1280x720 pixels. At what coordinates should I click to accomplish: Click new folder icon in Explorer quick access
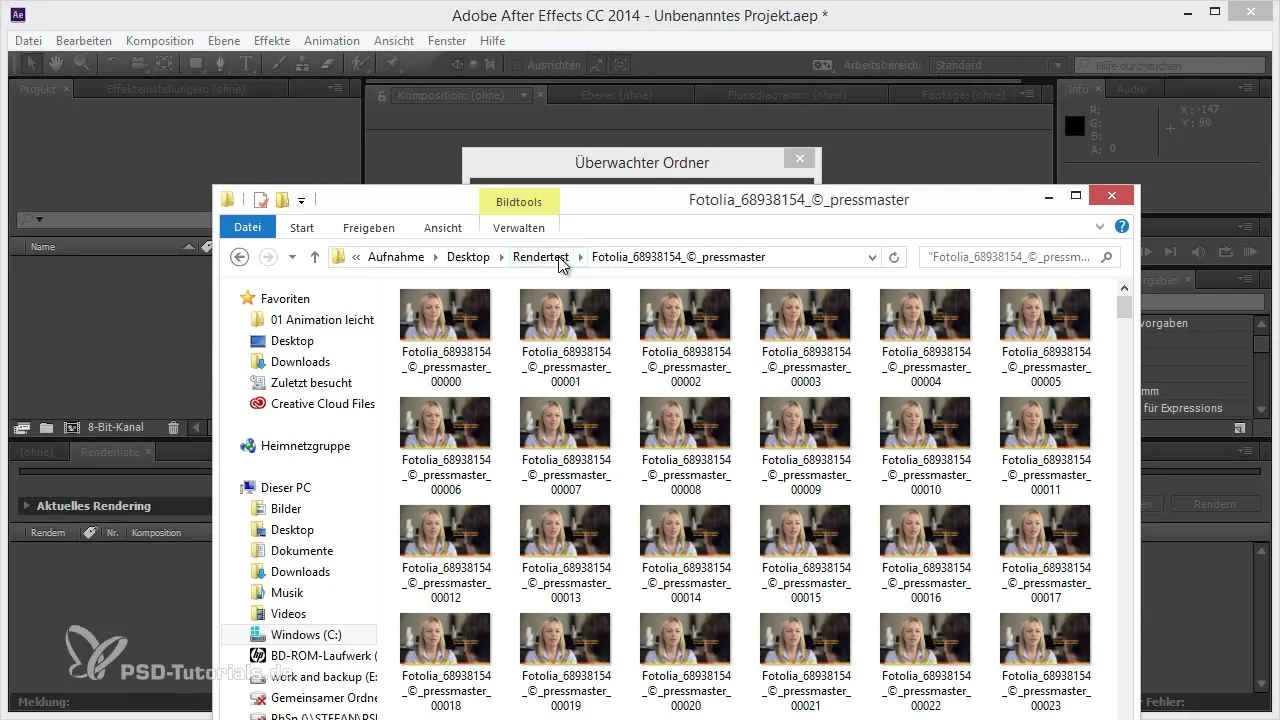tap(283, 199)
